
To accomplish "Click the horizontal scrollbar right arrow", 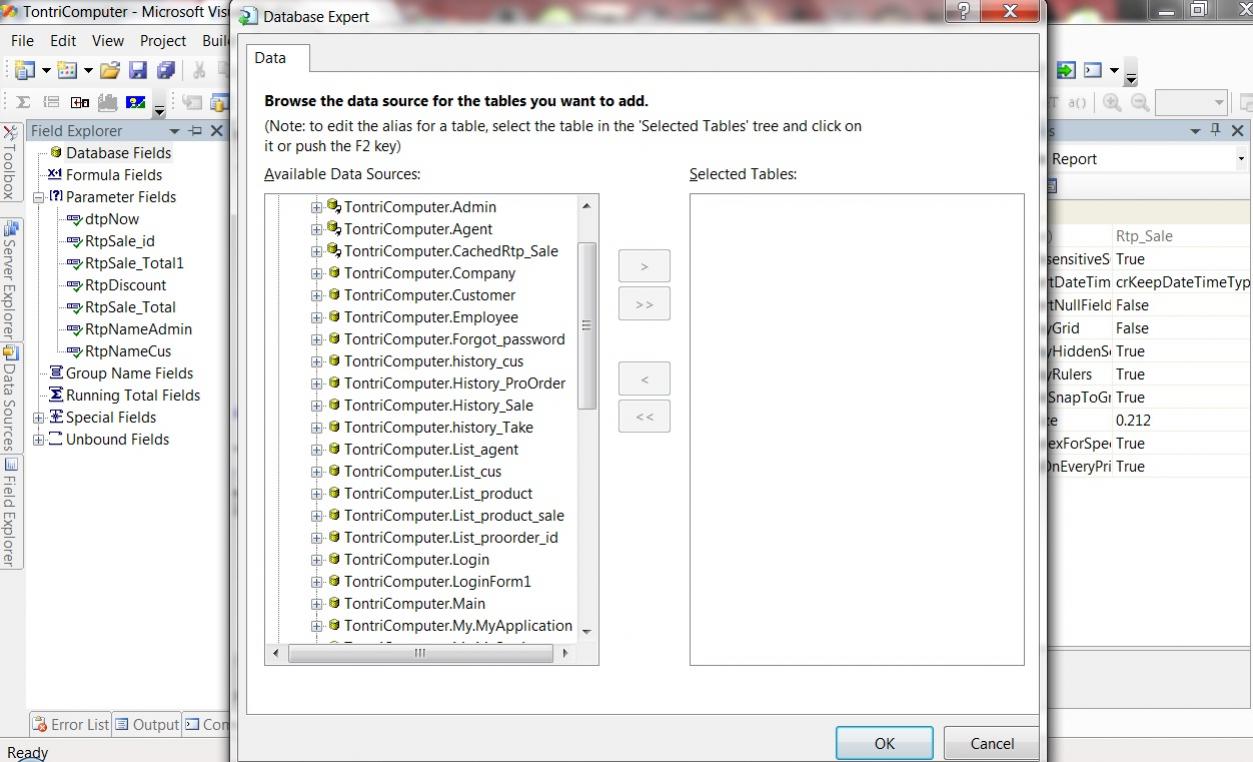I will (565, 653).
